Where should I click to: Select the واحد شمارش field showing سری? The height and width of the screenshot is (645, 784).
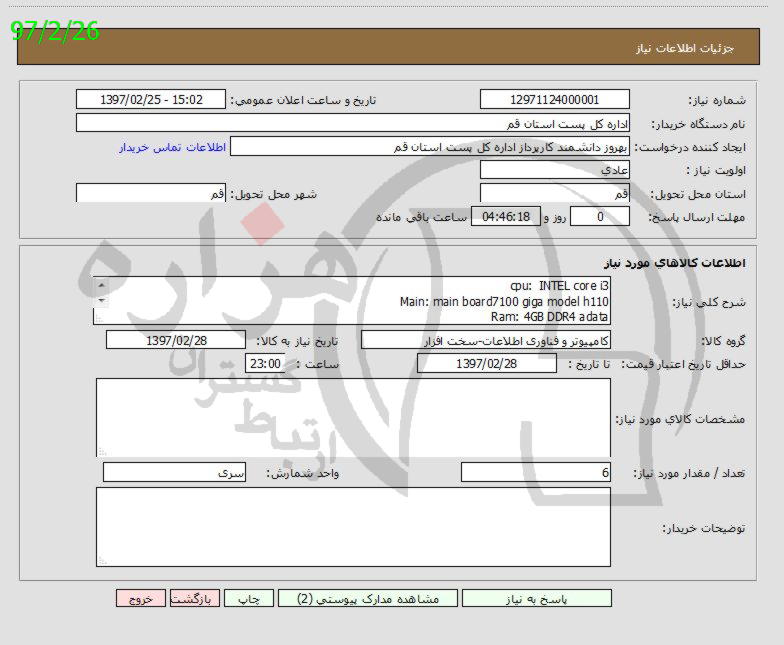pos(175,472)
